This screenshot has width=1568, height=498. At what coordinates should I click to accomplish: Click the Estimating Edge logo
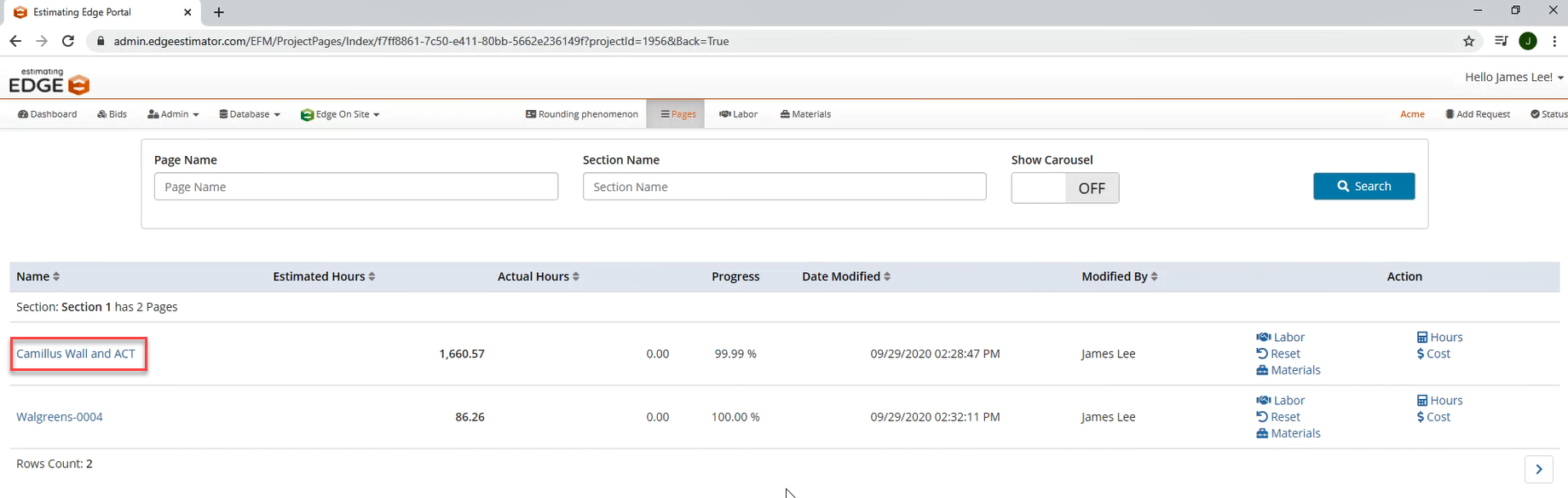49,82
